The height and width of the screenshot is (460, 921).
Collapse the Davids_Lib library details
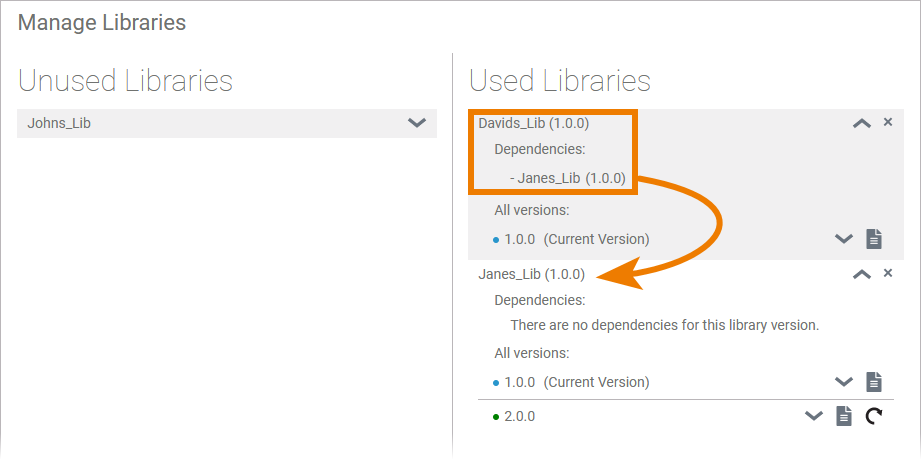click(x=861, y=123)
